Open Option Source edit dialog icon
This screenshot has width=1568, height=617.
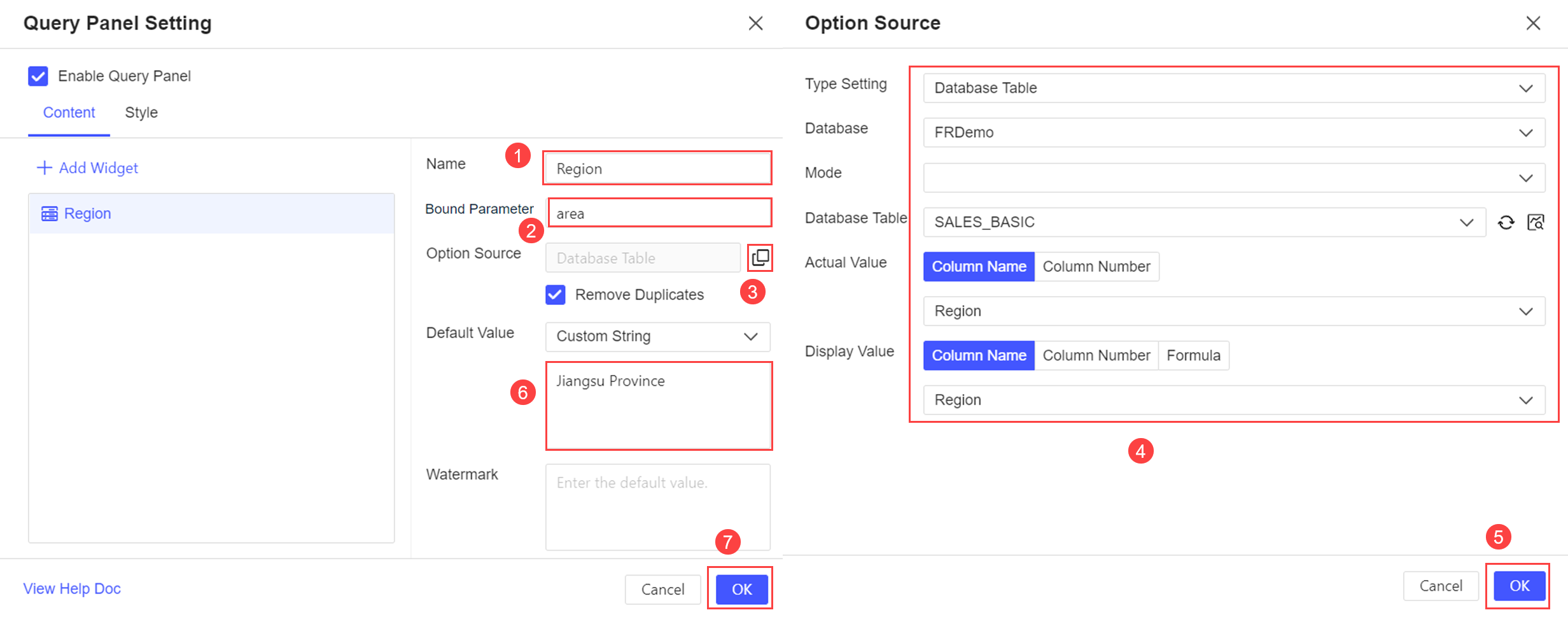[760, 258]
